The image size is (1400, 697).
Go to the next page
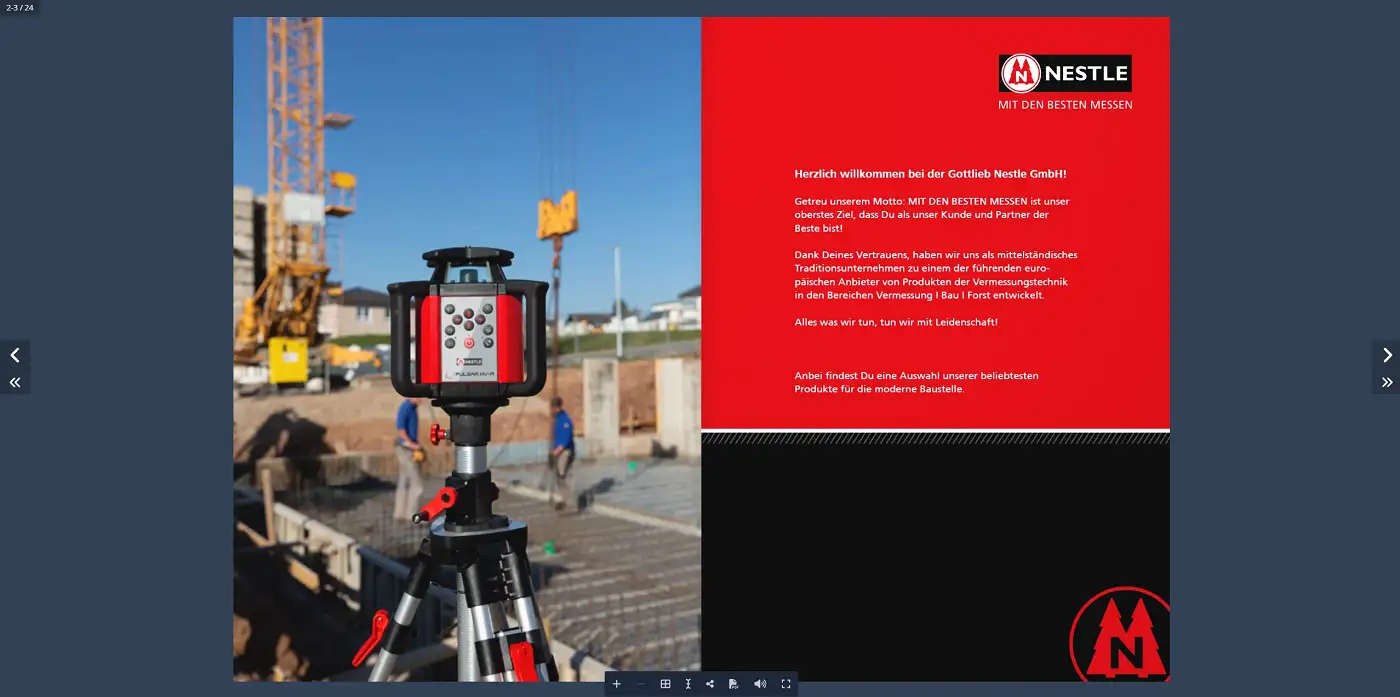coord(1386,355)
